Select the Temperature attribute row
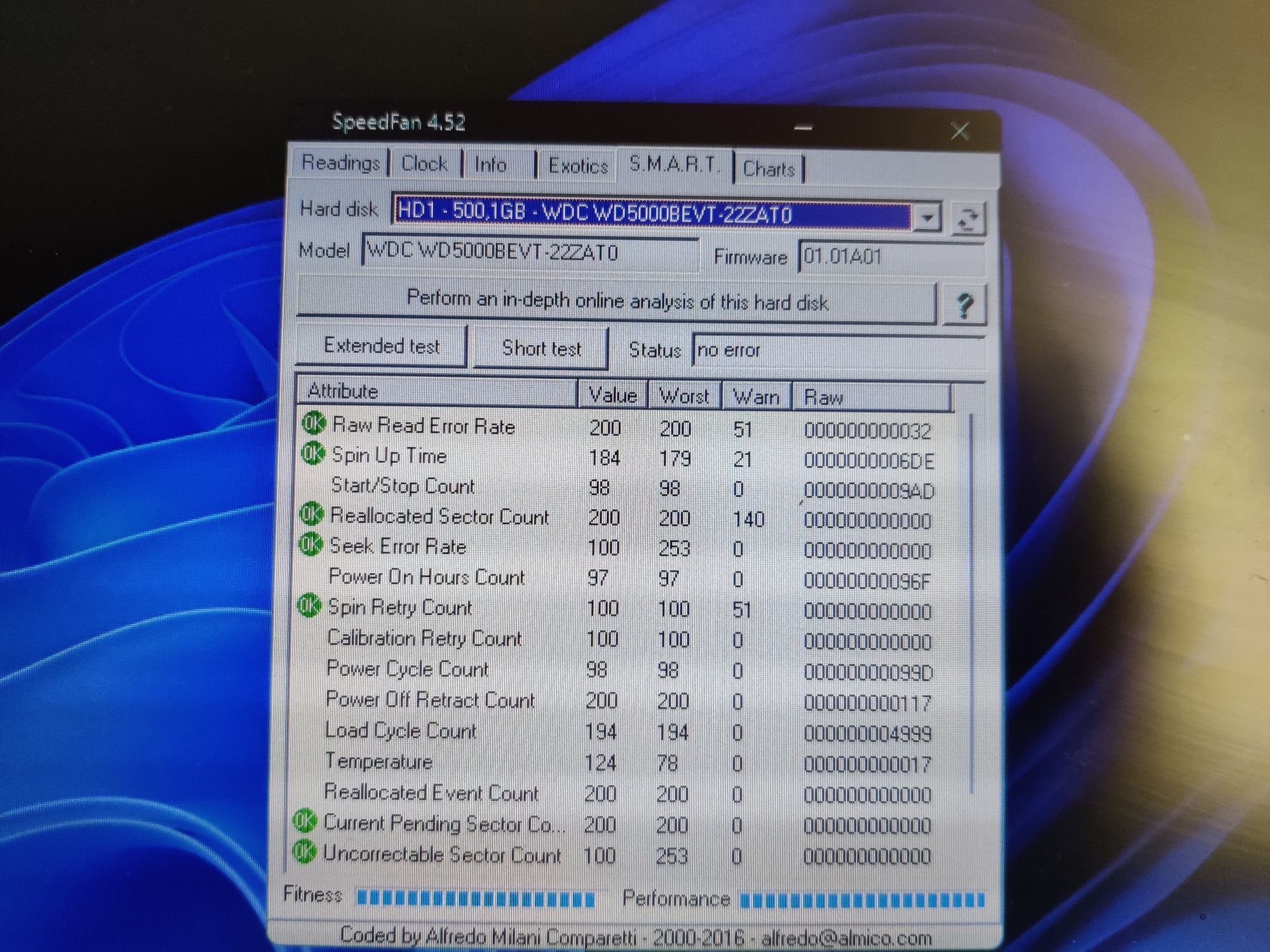 click(629, 762)
